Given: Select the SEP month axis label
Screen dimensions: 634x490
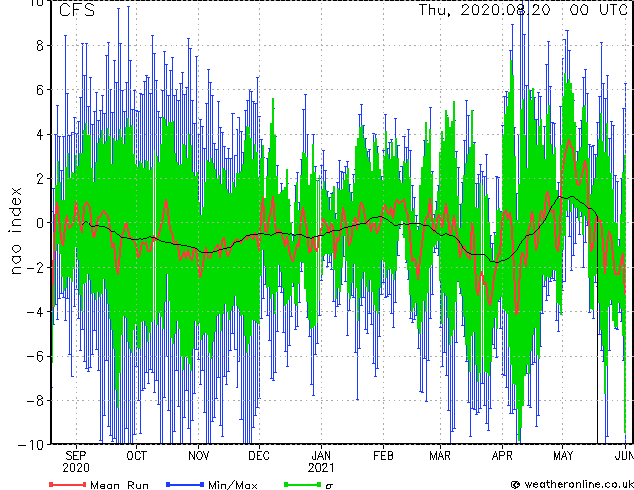Looking at the screenshot, I should coord(75,454).
